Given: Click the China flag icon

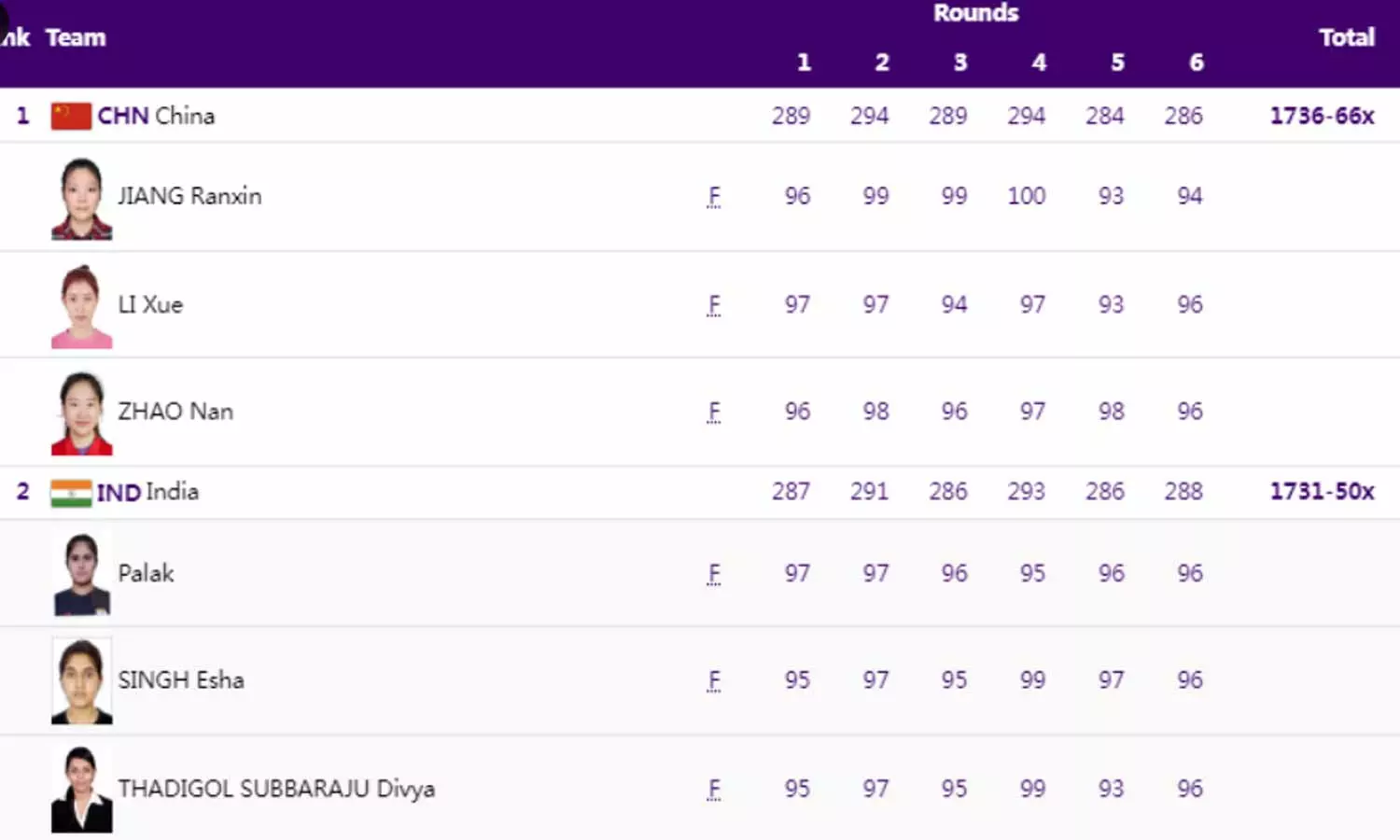Looking at the screenshot, I should (x=71, y=116).
